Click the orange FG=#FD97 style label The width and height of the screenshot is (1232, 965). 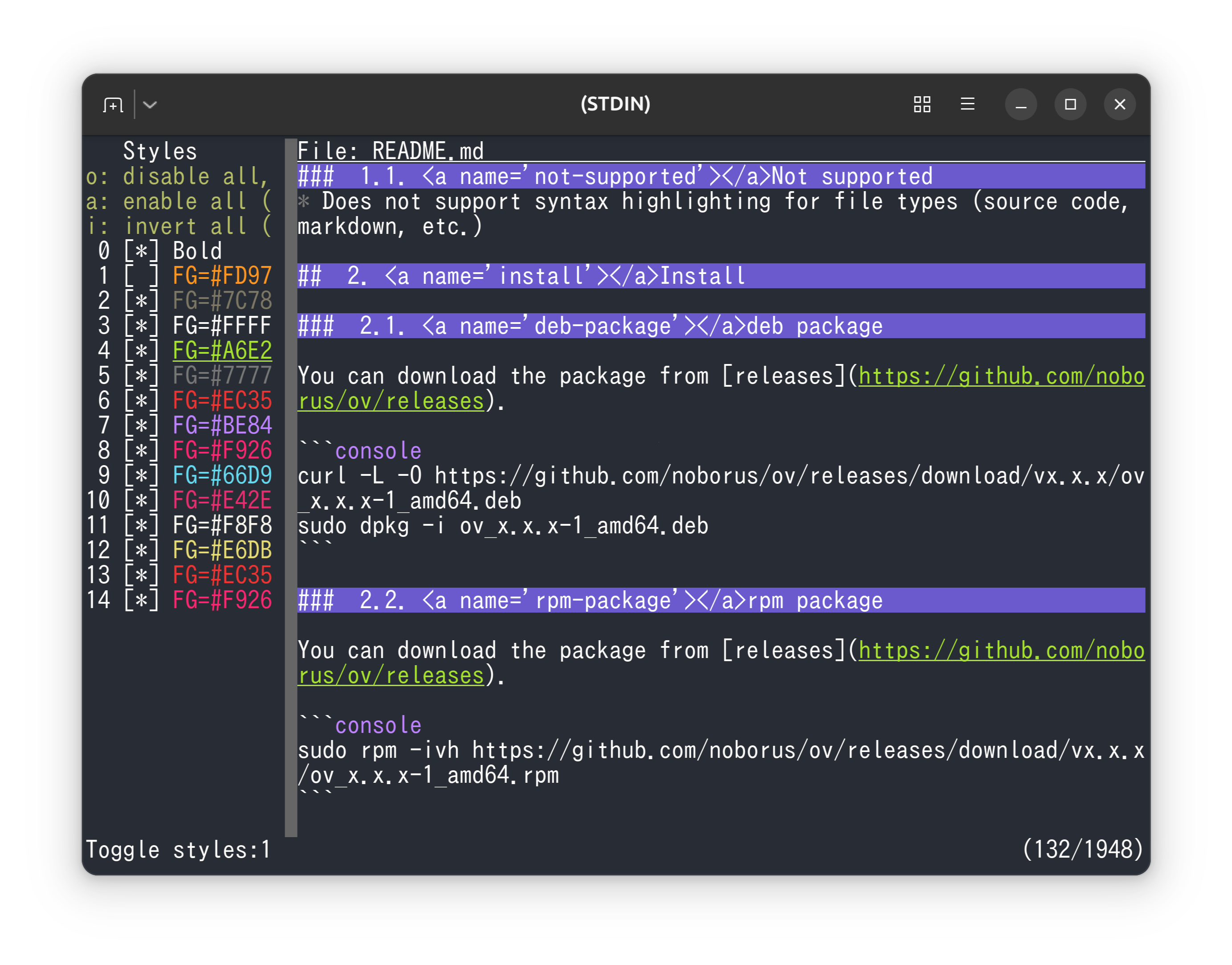[x=223, y=276]
